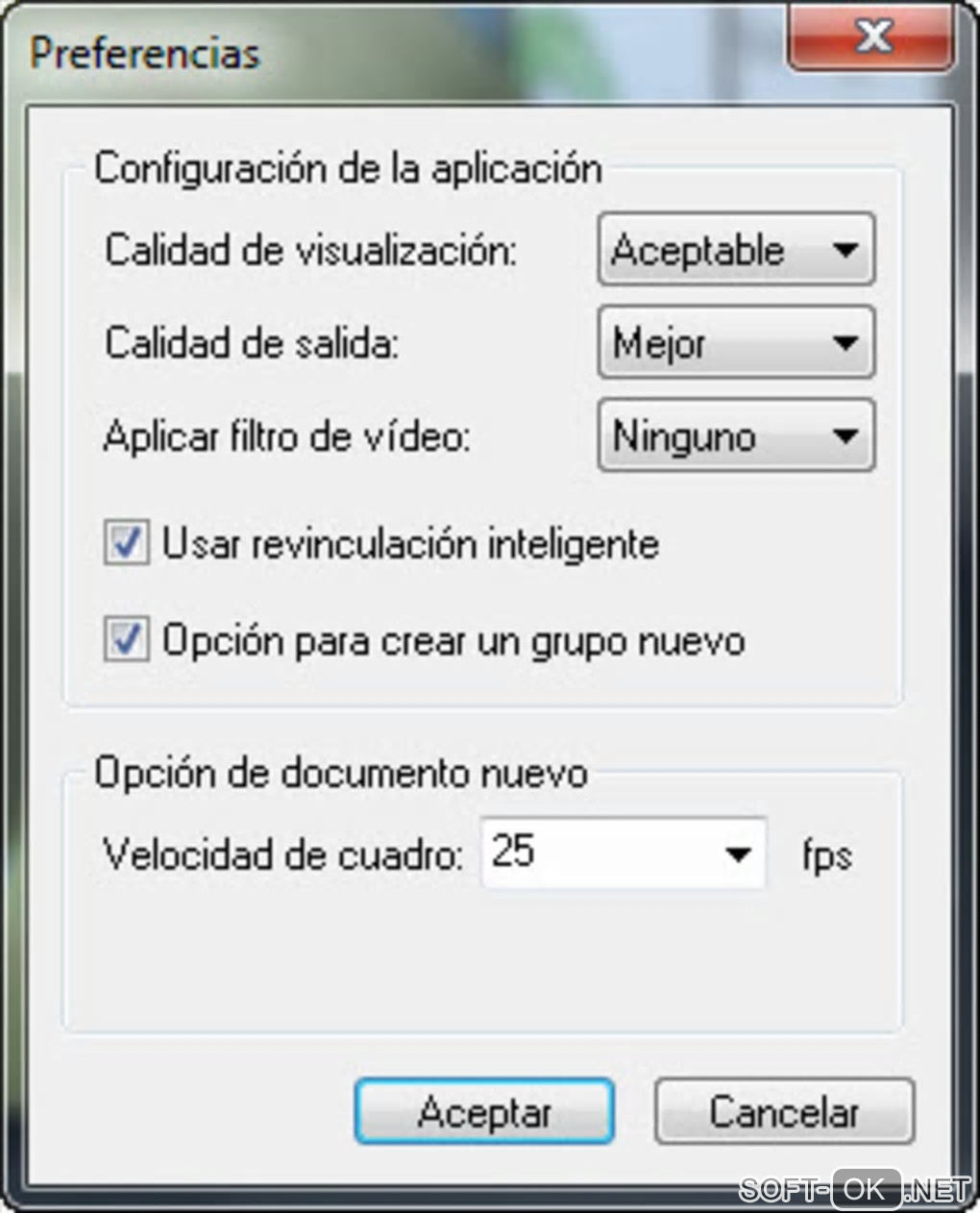980x1213 pixels.
Task: Click the frame rate field showing 25
Action: [x=624, y=853]
